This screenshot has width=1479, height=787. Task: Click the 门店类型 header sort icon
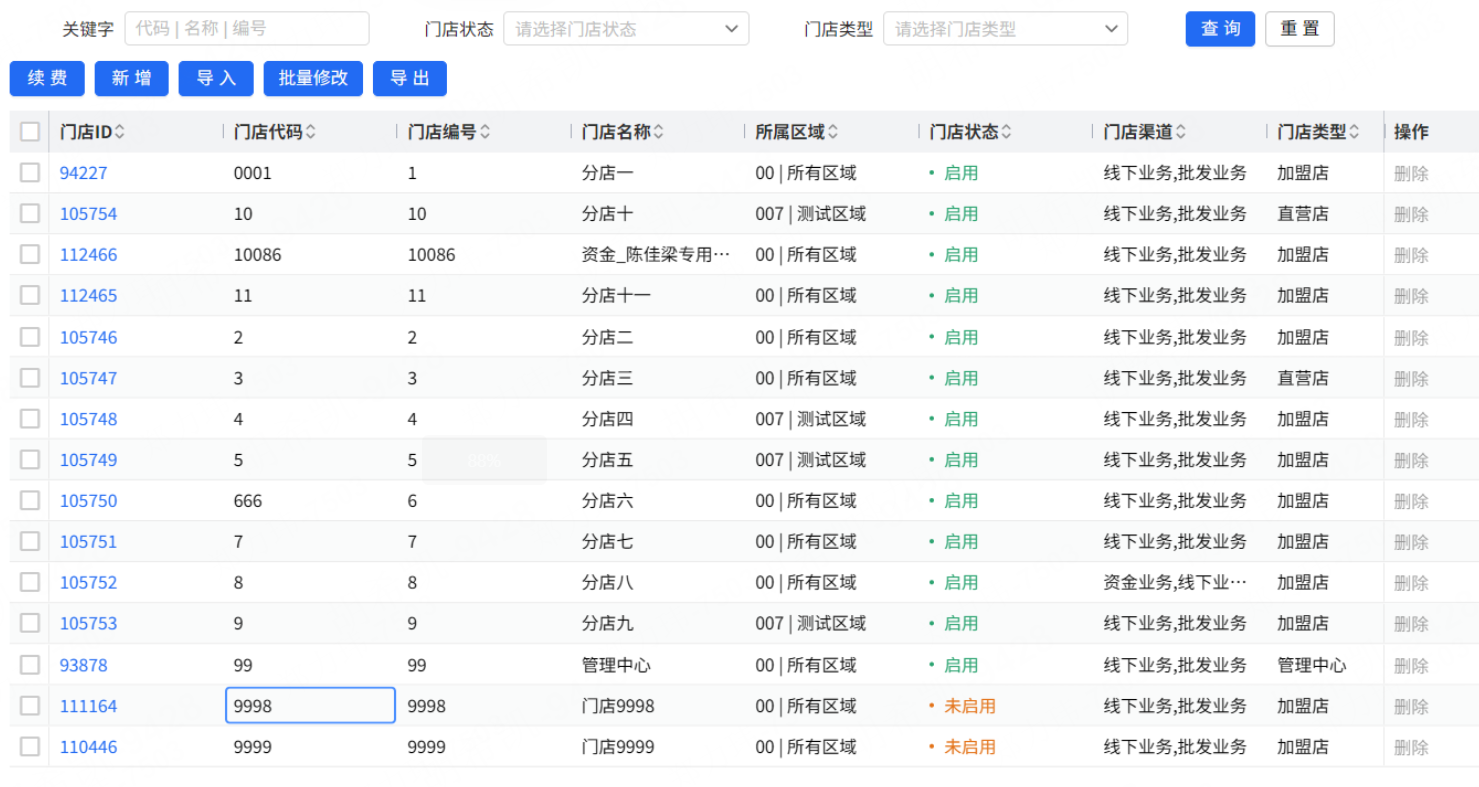(x=1354, y=132)
